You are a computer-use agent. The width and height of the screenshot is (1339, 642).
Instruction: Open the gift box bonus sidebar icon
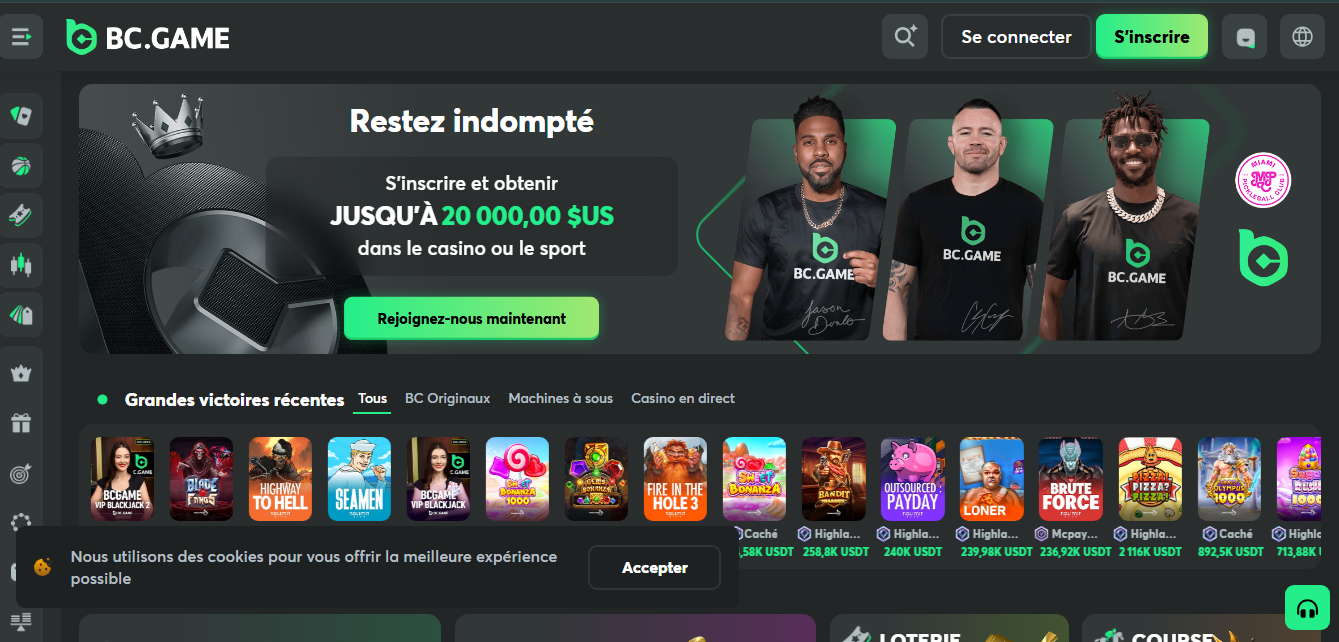coord(21,423)
